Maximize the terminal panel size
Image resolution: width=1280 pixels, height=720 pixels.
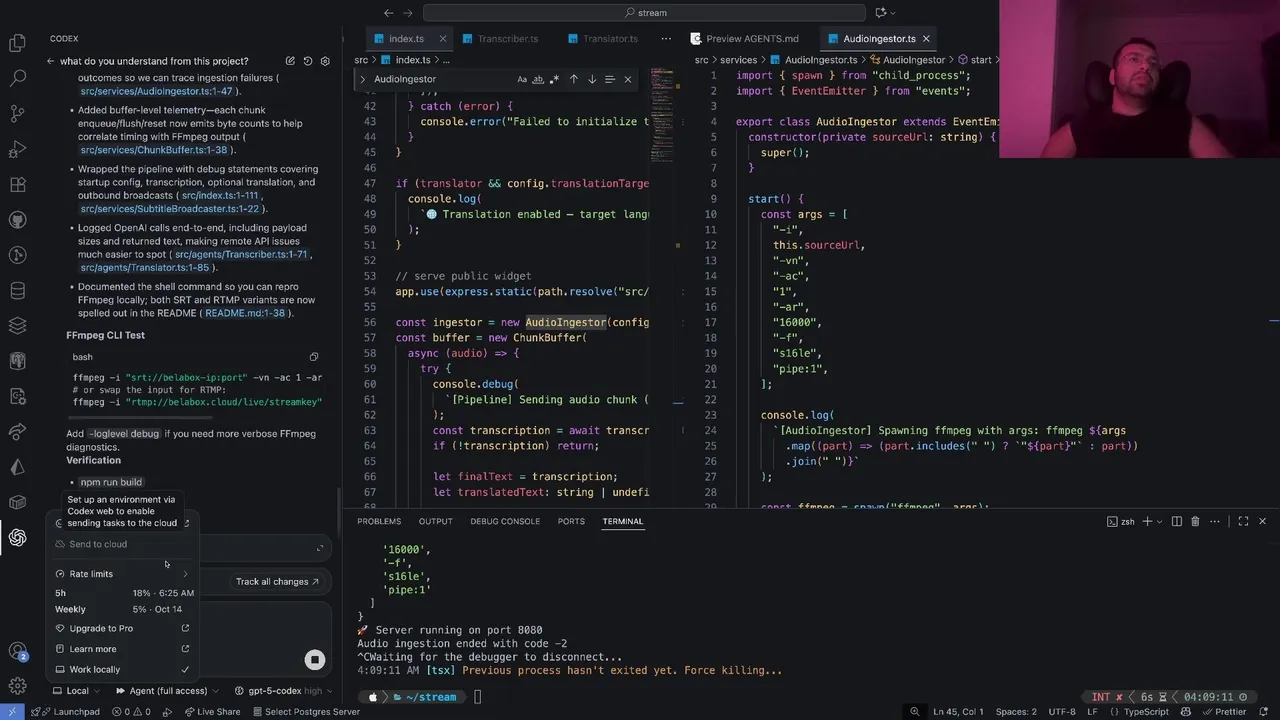(x=1243, y=521)
